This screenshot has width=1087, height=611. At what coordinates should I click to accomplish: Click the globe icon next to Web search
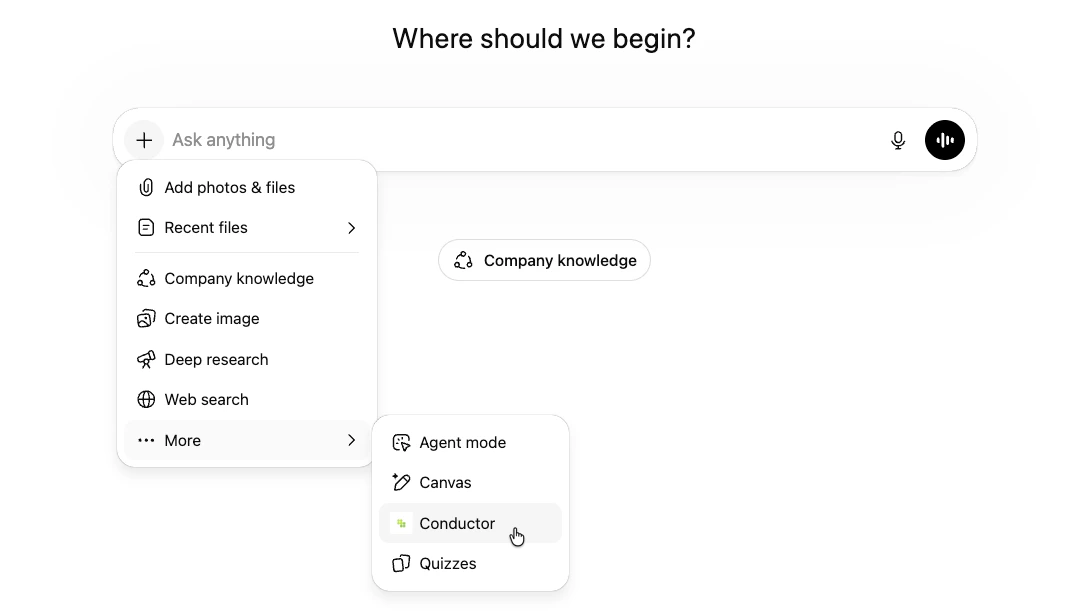click(145, 399)
